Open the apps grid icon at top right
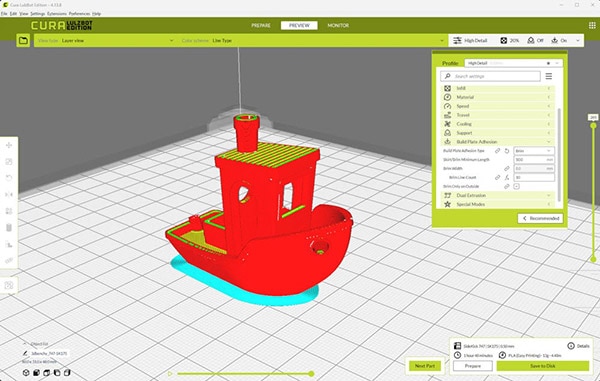 [x=592, y=25]
